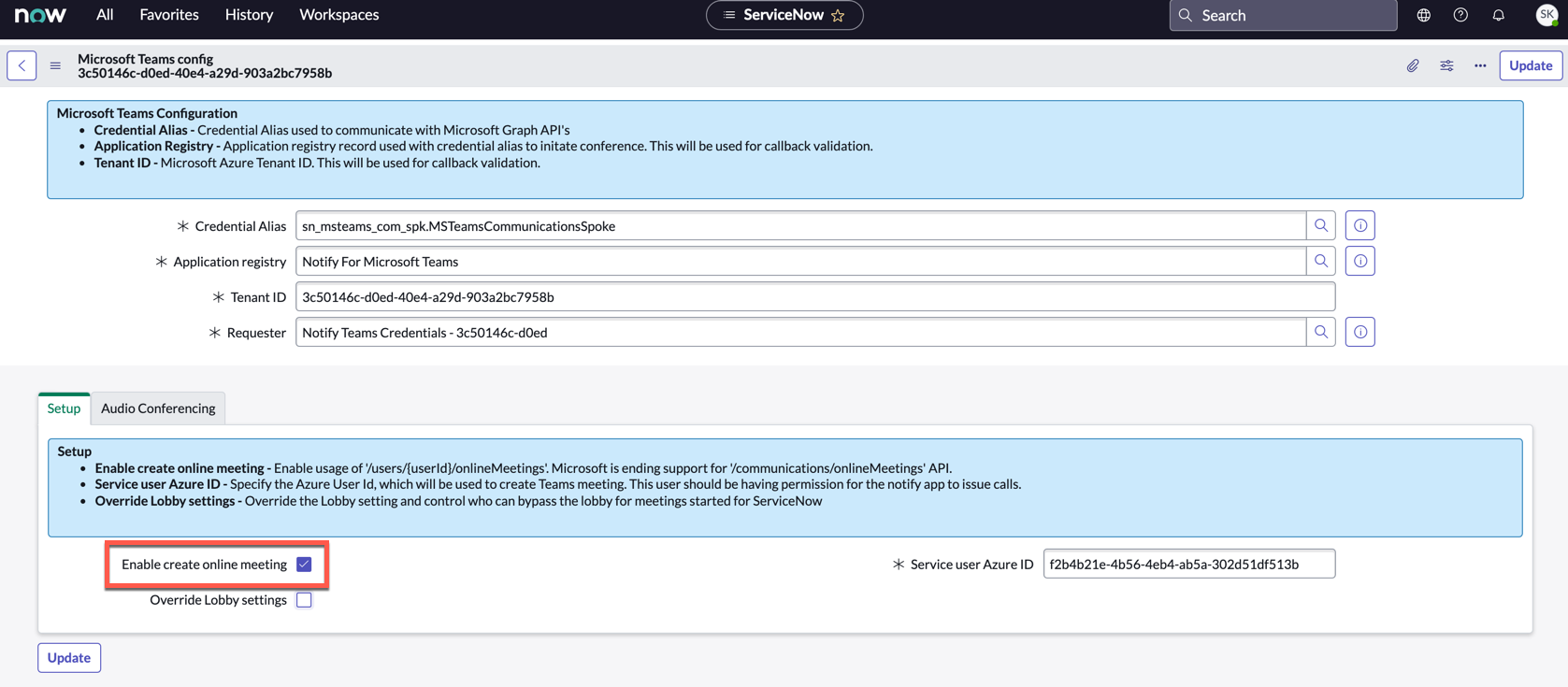Check the Override Lobby settings checkbox
Image resolution: width=1568 pixels, height=687 pixels.
click(304, 600)
